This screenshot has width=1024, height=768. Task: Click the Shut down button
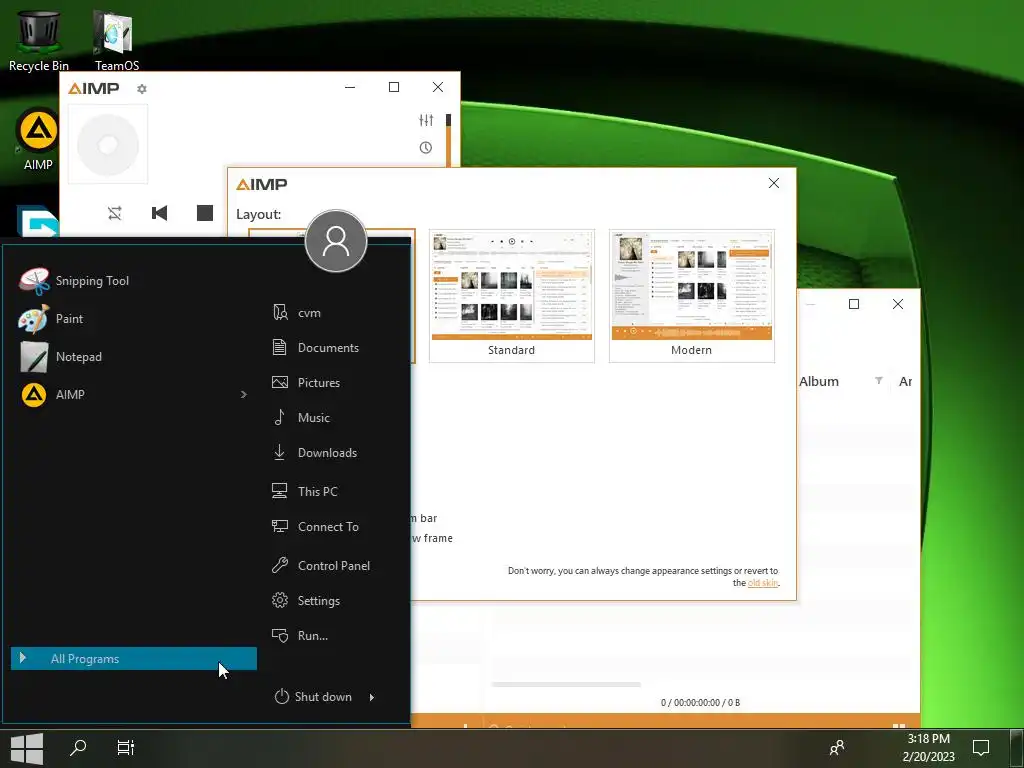click(x=313, y=697)
